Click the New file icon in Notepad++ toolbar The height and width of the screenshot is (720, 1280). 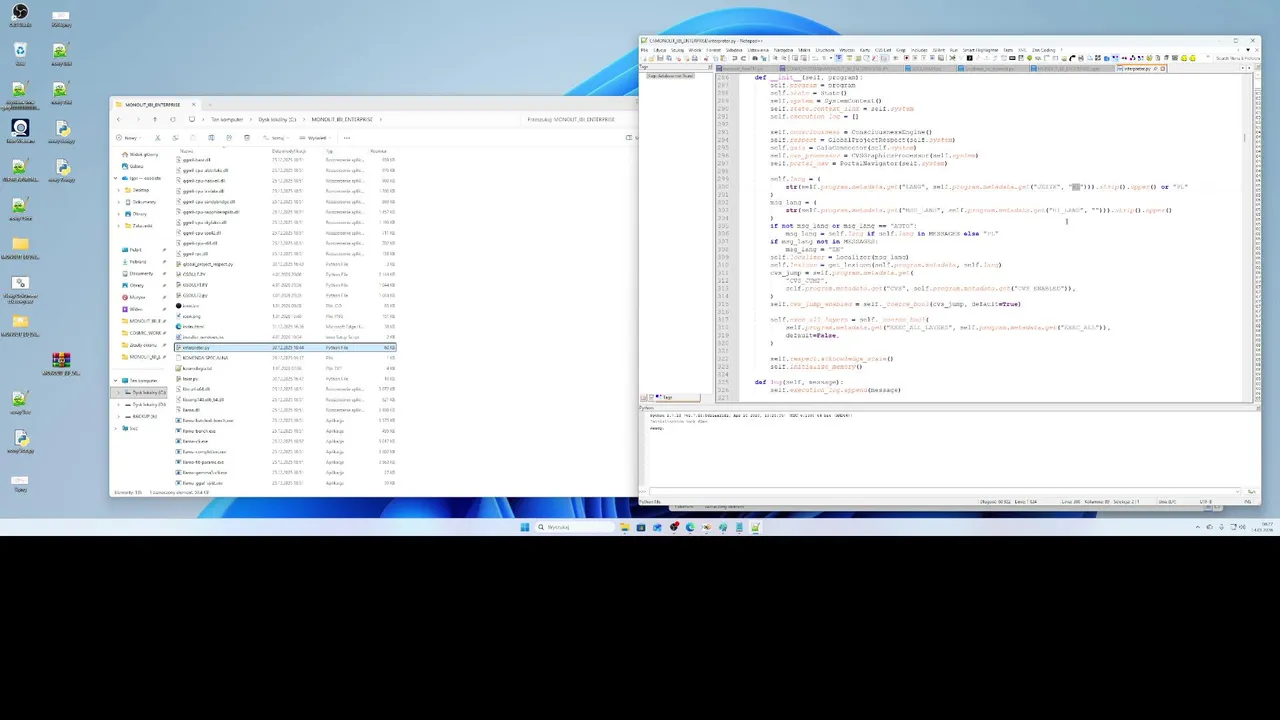tap(644, 58)
